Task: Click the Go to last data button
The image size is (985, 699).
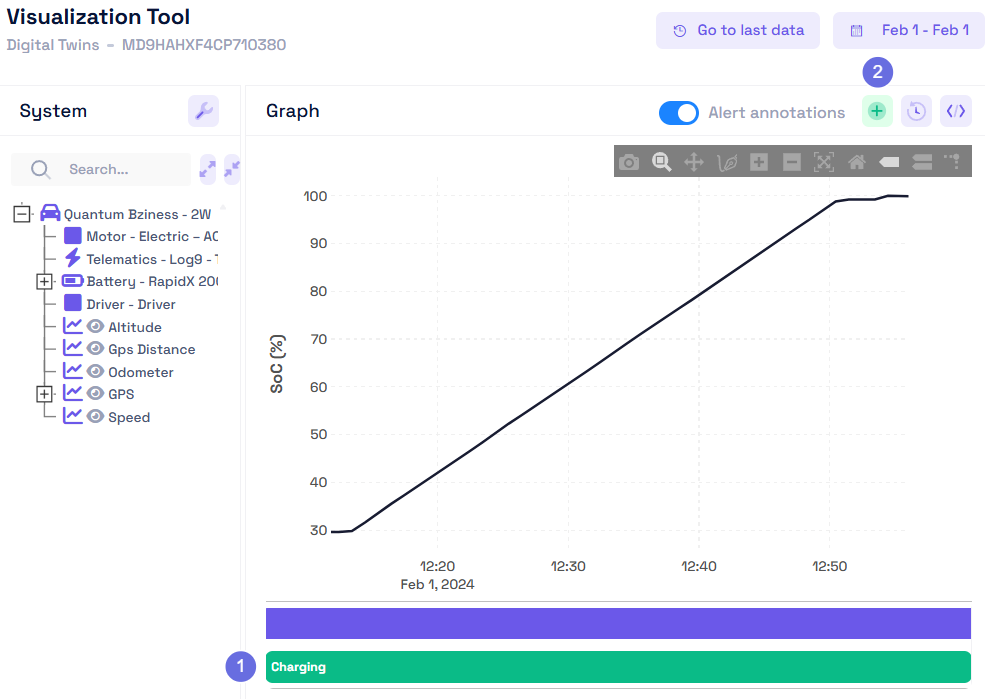Action: pyautogui.click(x=738, y=30)
